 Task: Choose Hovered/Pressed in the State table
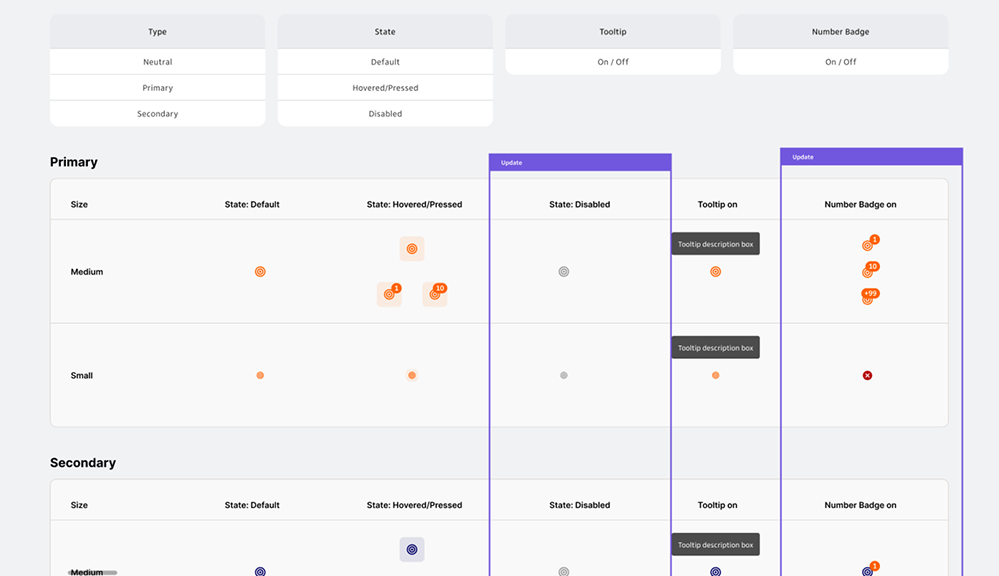[x=385, y=88]
